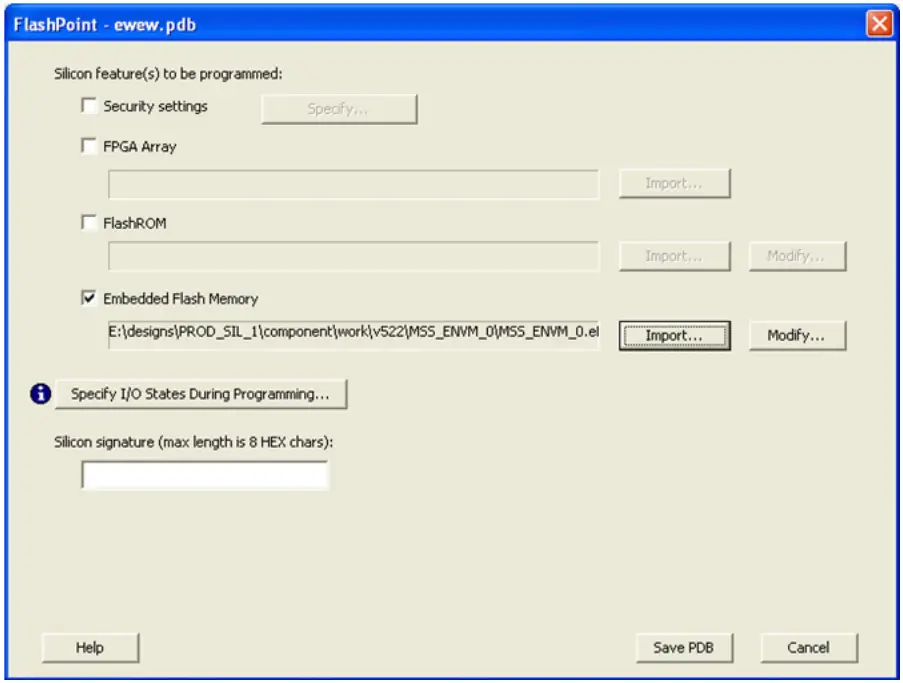Modify the Embedded Flash Memory data
The height and width of the screenshot is (683, 903).
pos(797,335)
